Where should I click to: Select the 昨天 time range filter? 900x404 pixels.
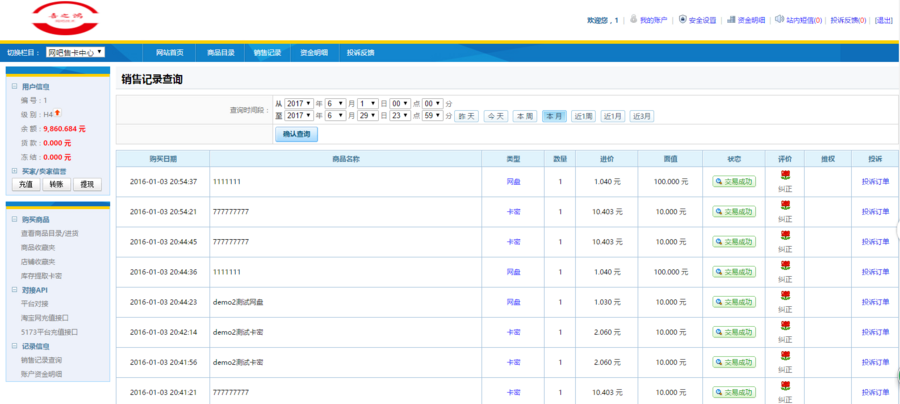(467, 116)
